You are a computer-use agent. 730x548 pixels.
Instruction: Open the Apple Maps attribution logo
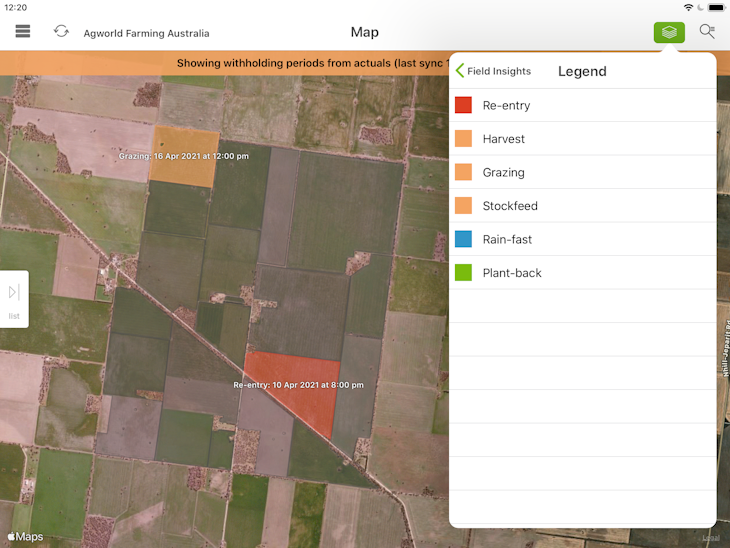coord(26,537)
